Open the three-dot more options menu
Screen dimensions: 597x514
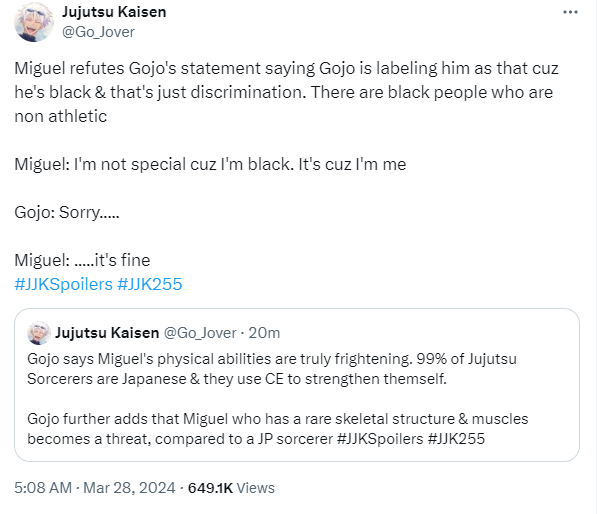click(x=570, y=12)
